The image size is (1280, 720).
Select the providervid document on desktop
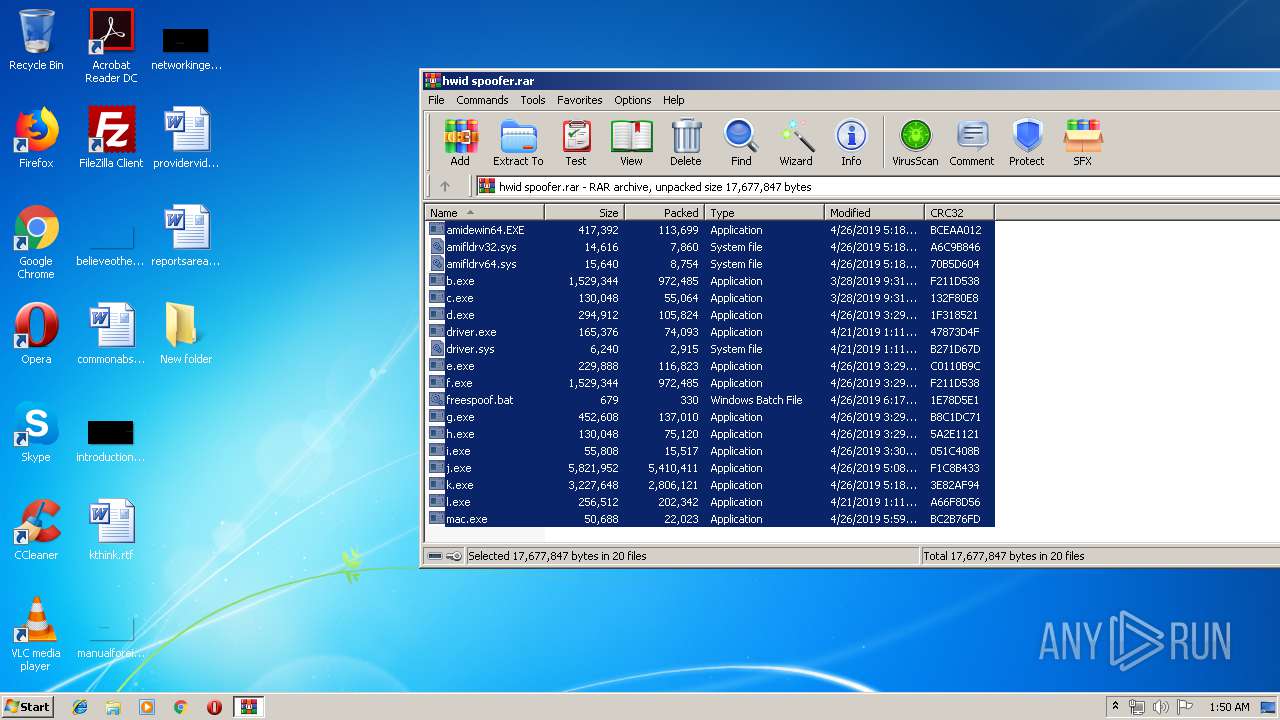tap(186, 138)
